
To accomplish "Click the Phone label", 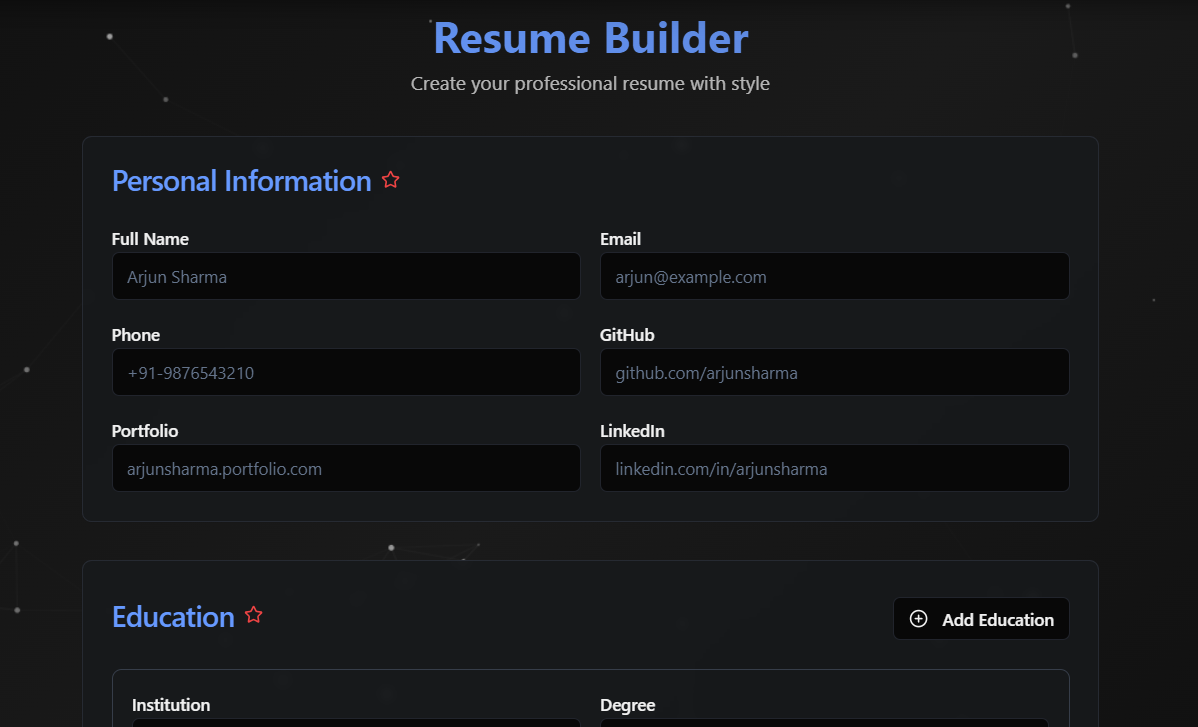I will (x=136, y=335).
